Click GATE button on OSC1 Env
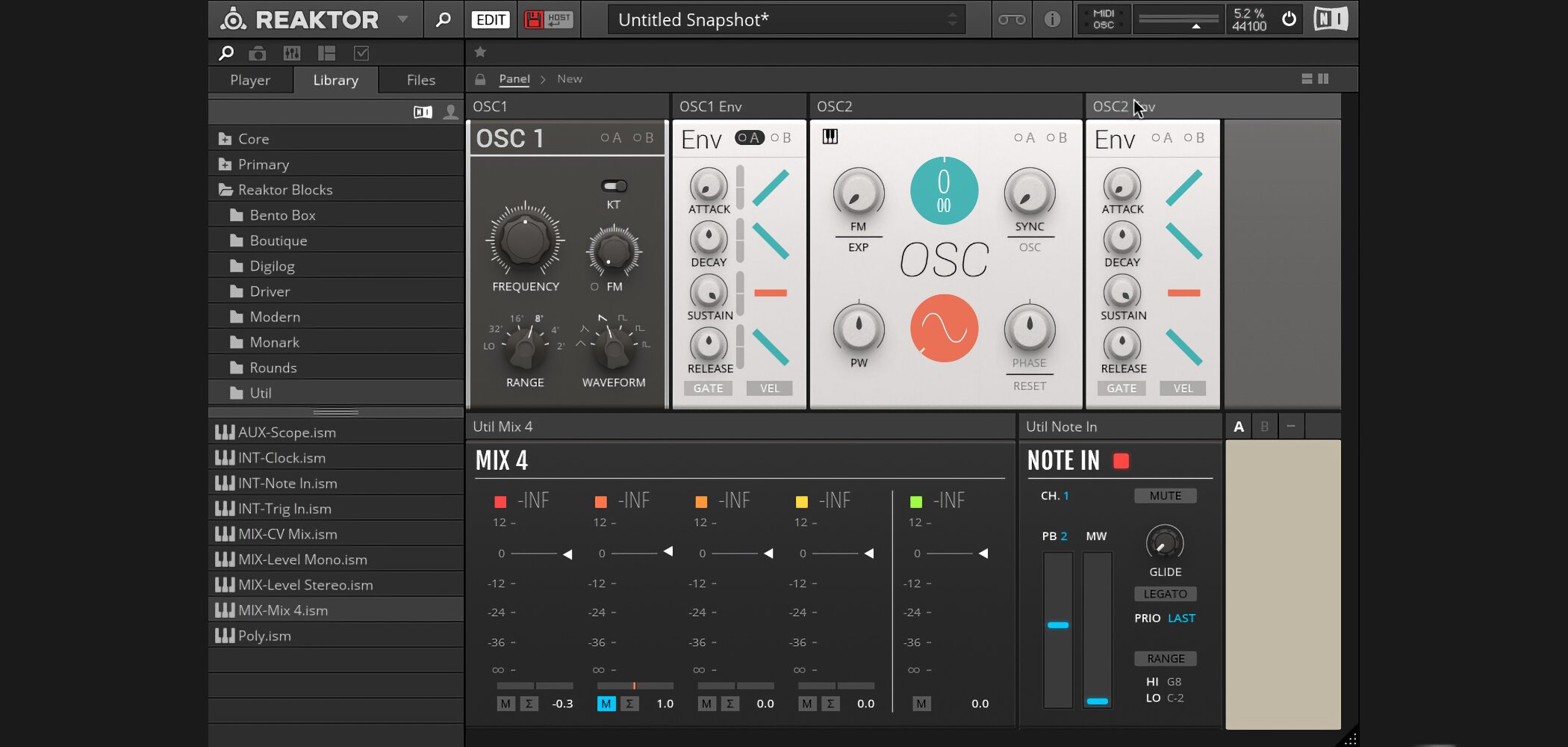Screen dimensions: 1568x747 coord(708,388)
